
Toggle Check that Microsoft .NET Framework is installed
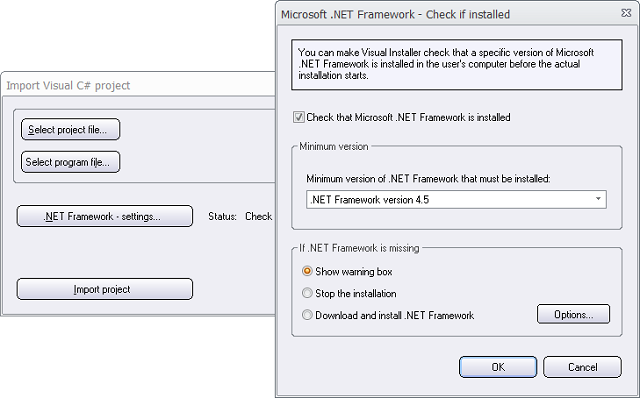click(x=299, y=117)
